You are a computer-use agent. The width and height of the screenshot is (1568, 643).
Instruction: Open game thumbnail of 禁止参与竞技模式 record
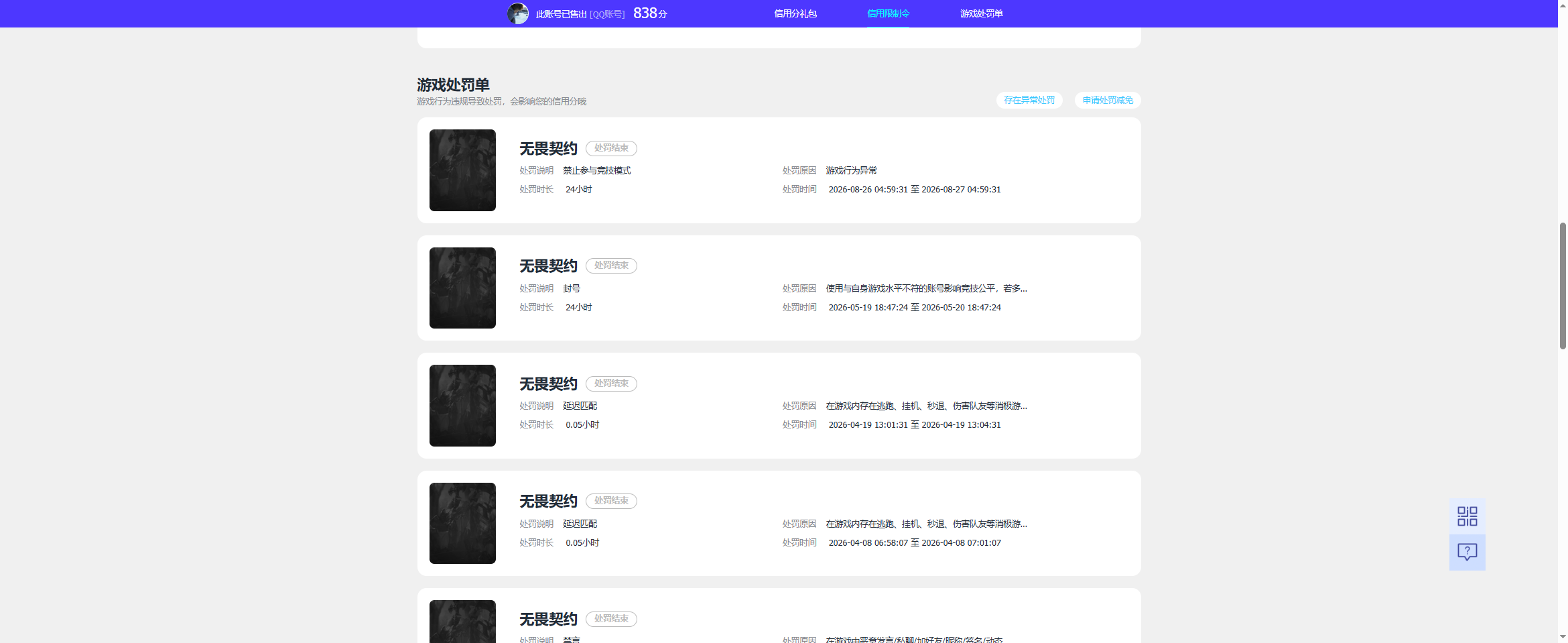click(462, 170)
